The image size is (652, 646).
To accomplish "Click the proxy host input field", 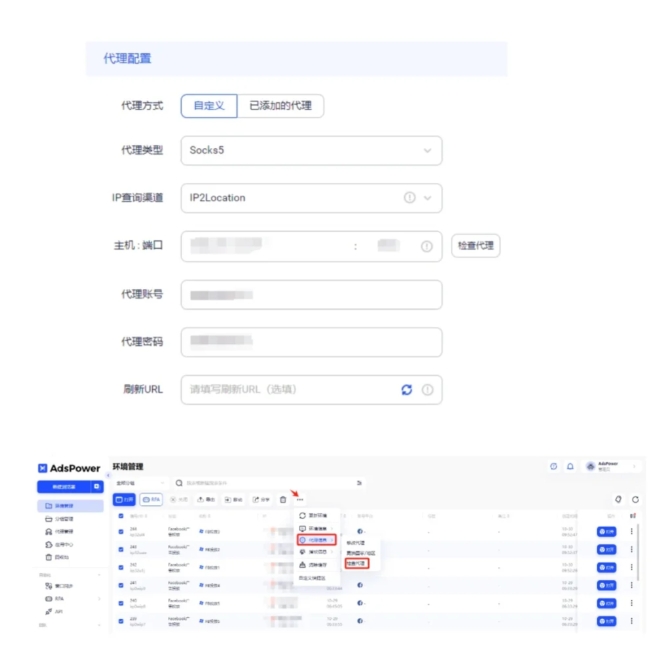I will pos(266,246).
